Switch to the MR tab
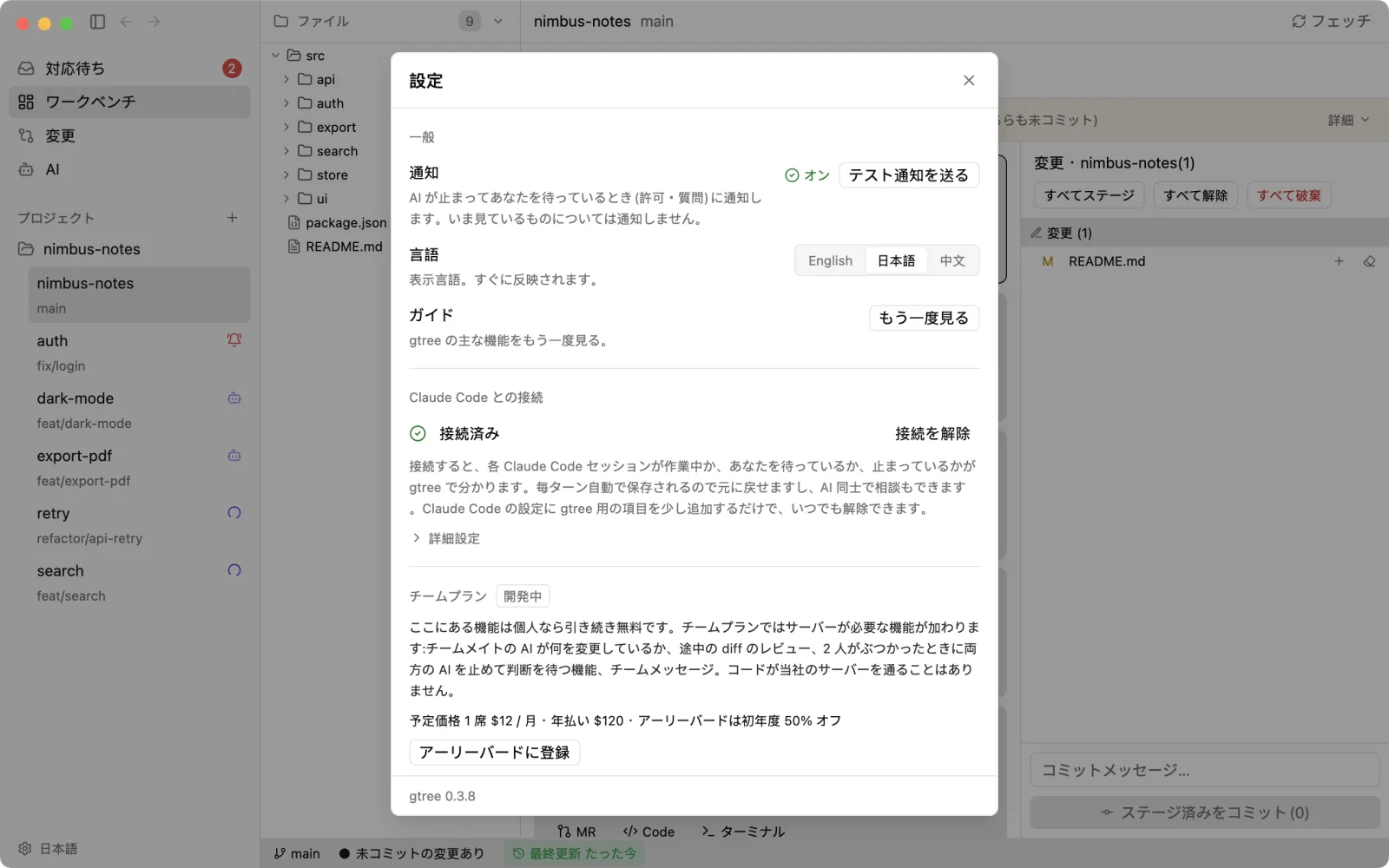Image resolution: width=1389 pixels, height=868 pixels. pos(576,832)
